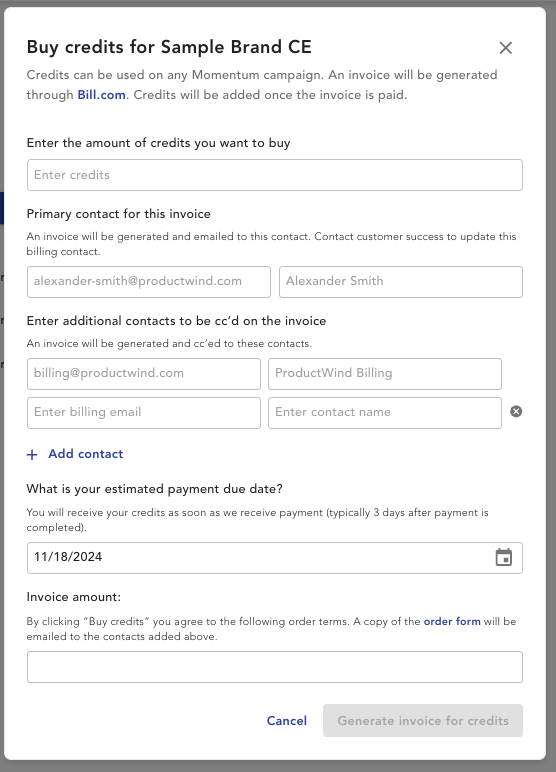Click the ProductWind Billing name field
This screenshot has width=556, height=772.
coord(385,374)
